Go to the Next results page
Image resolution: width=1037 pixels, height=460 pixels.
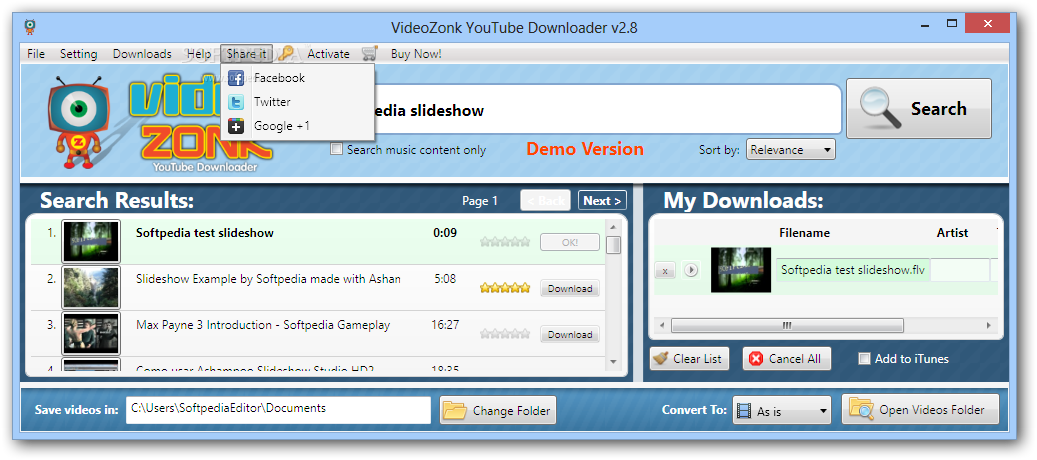(602, 201)
